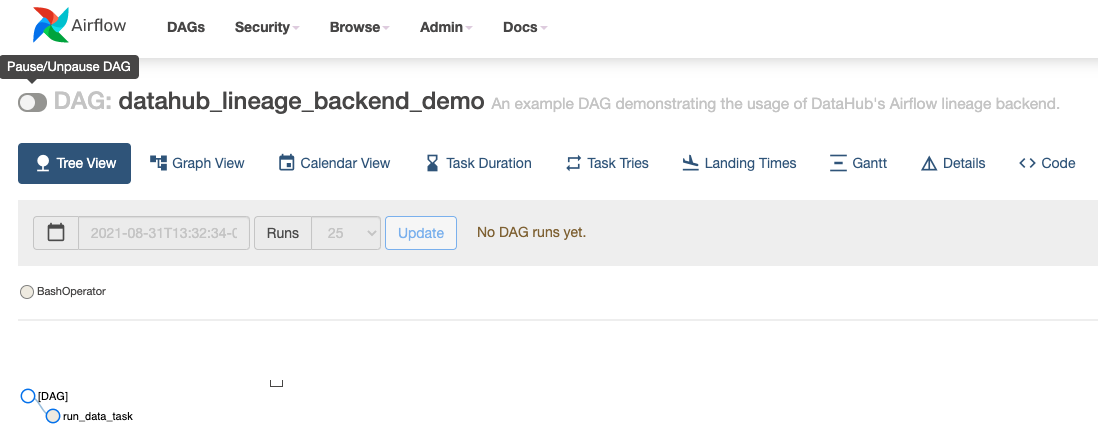Open the Task Tries view
This screenshot has width=1098, height=441.
pyautogui.click(x=607, y=163)
